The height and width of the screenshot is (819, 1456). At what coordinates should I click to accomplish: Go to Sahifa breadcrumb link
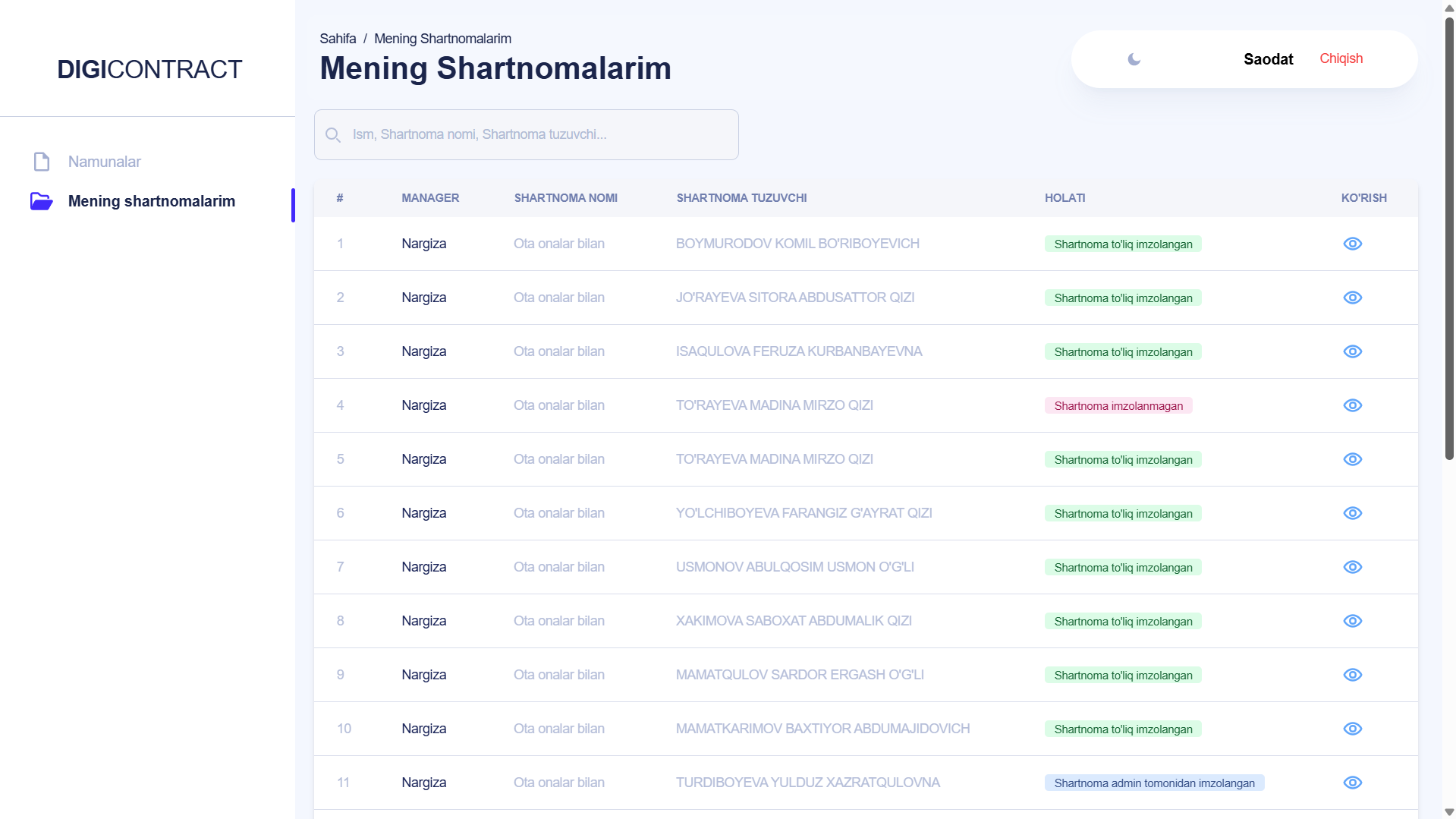338,39
